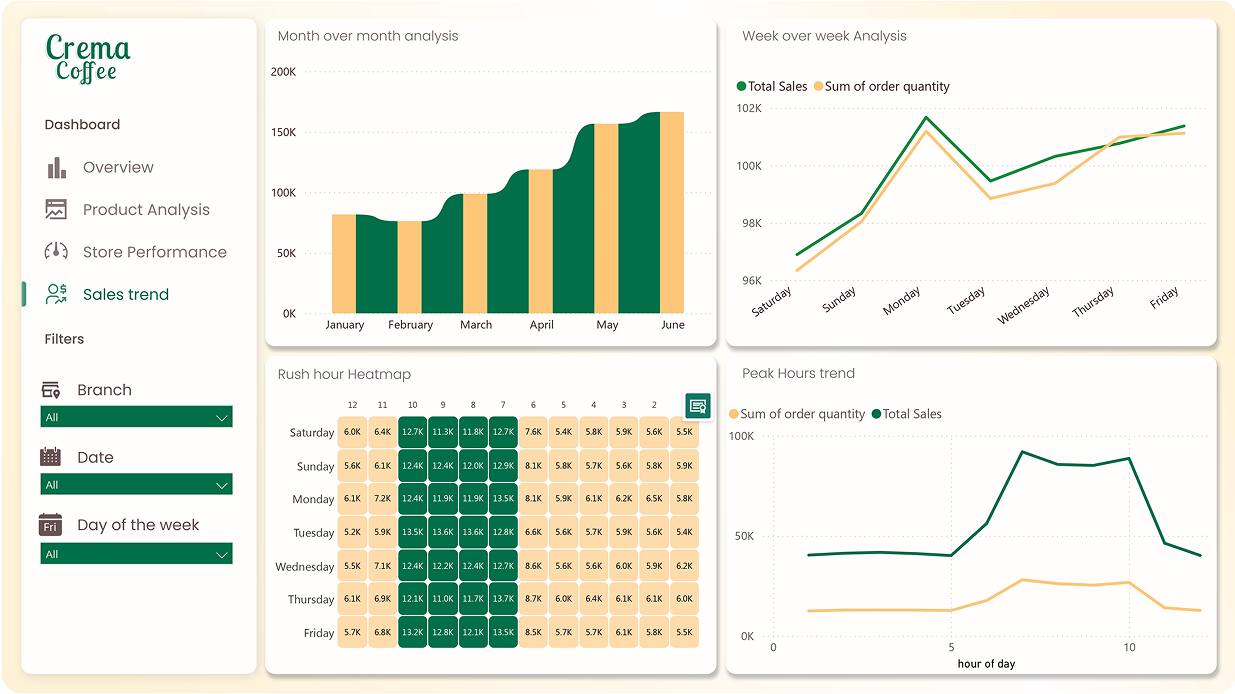Image resolution: width=1235 pixels, height=694 pixels.
Task: Open the Date filter dropdown
Action: pos(136,485)
